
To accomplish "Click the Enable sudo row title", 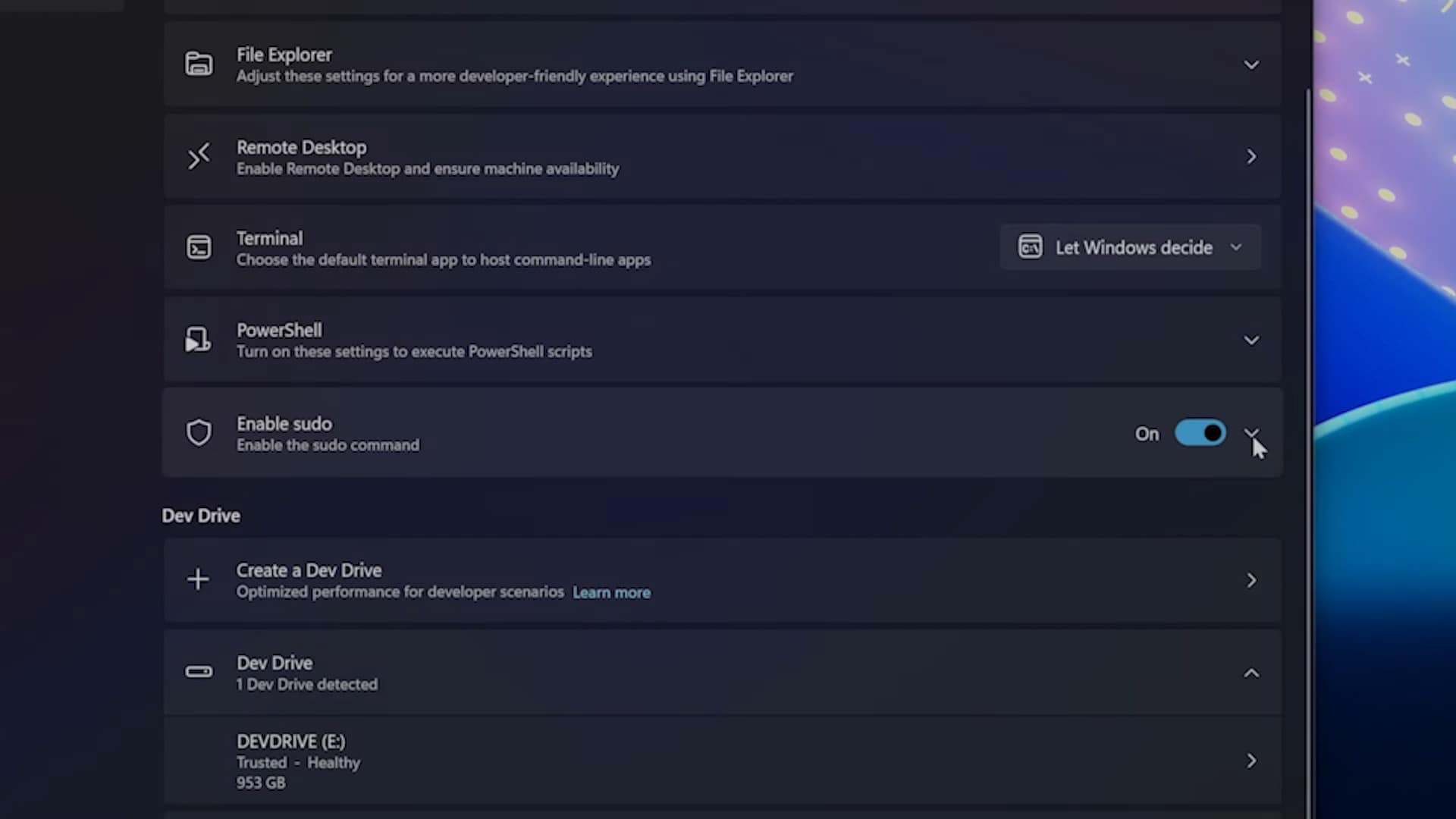I will (284, 424).
